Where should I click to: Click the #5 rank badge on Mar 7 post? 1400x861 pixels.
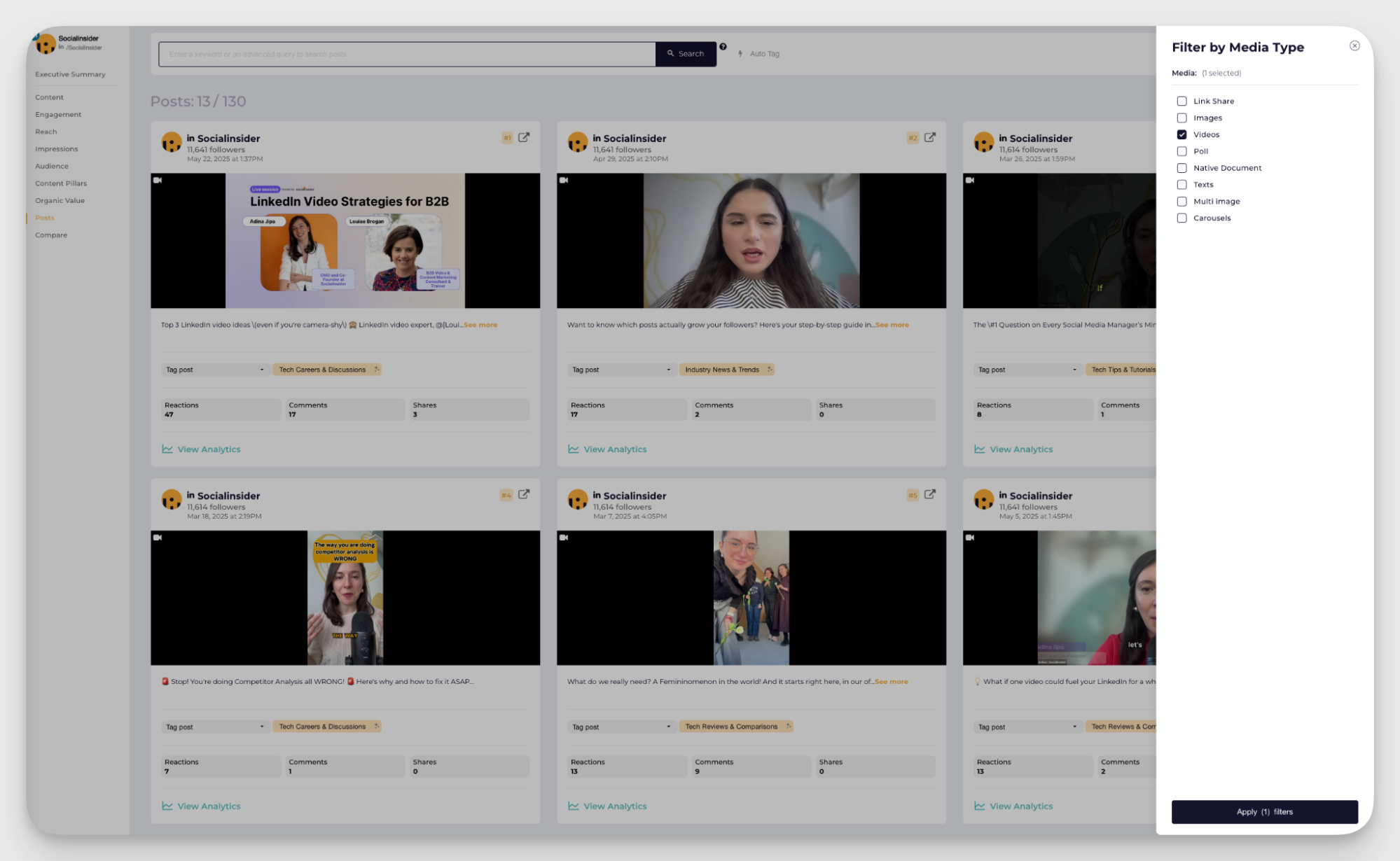[913, 495]
